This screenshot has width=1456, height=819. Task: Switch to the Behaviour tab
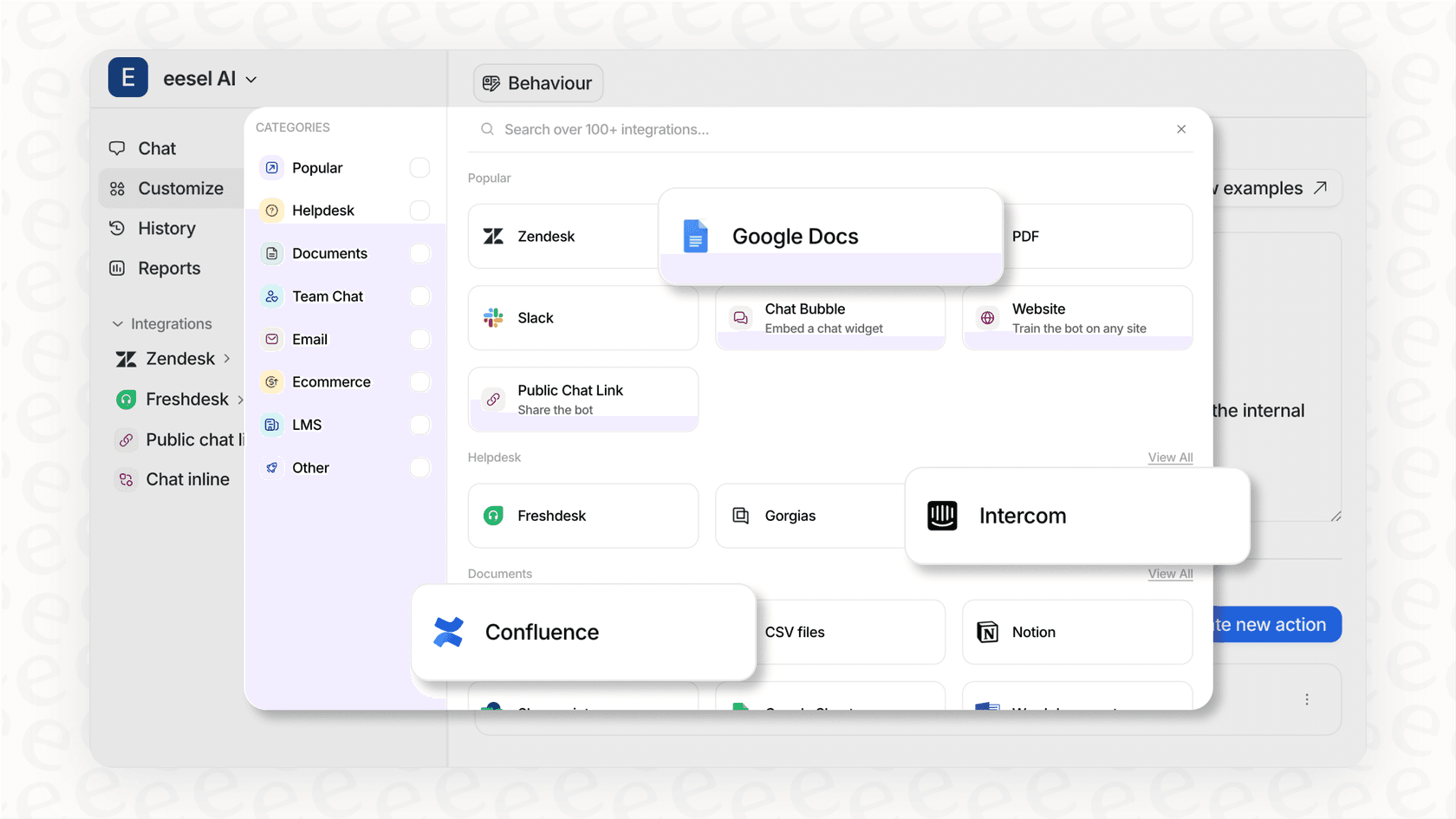(x=537, y=82)
